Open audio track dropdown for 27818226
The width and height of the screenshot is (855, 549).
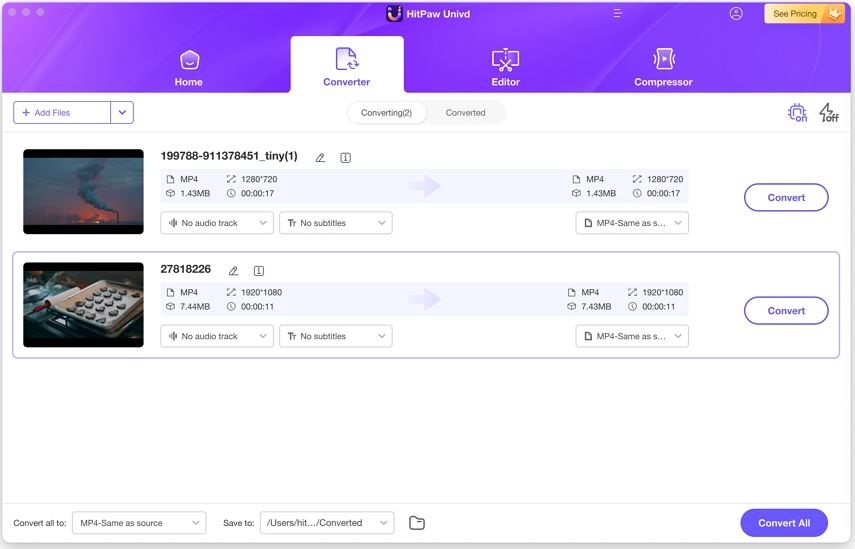217,336
